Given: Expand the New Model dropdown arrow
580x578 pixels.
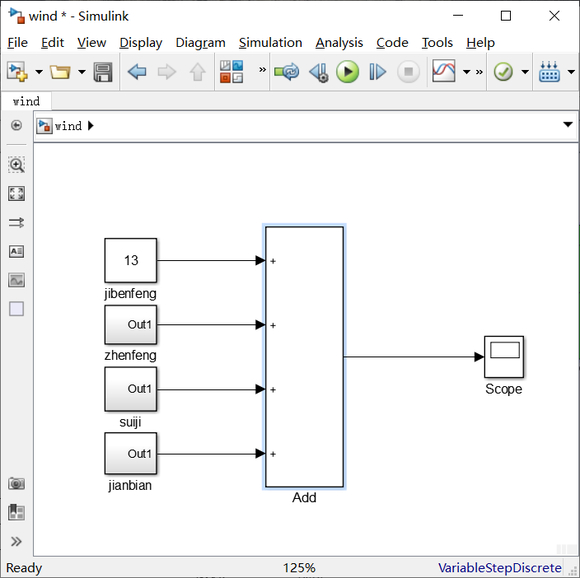Looking at the screenshot, I should (x=39, y=72).
